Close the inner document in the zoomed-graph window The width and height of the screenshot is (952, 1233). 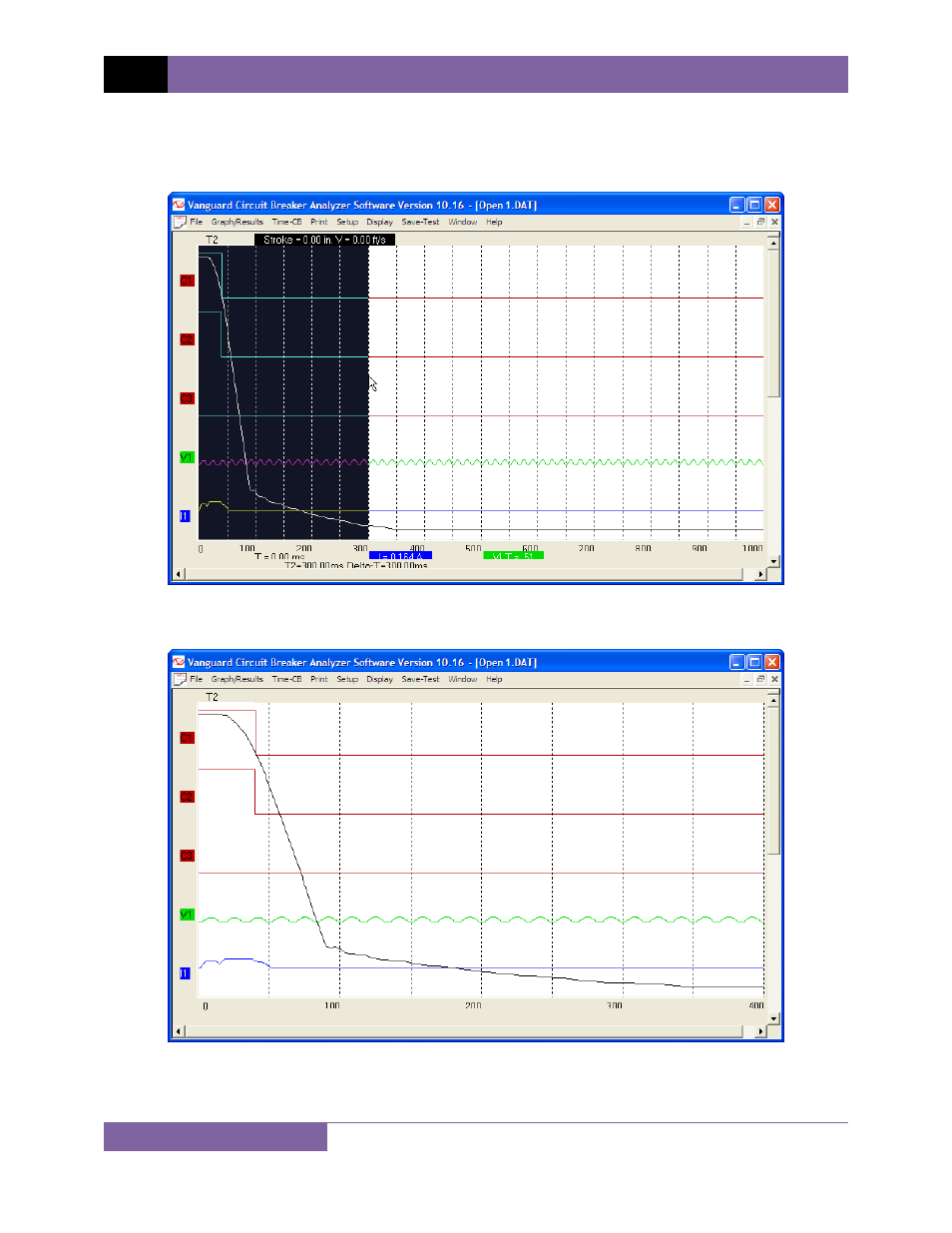774,679
